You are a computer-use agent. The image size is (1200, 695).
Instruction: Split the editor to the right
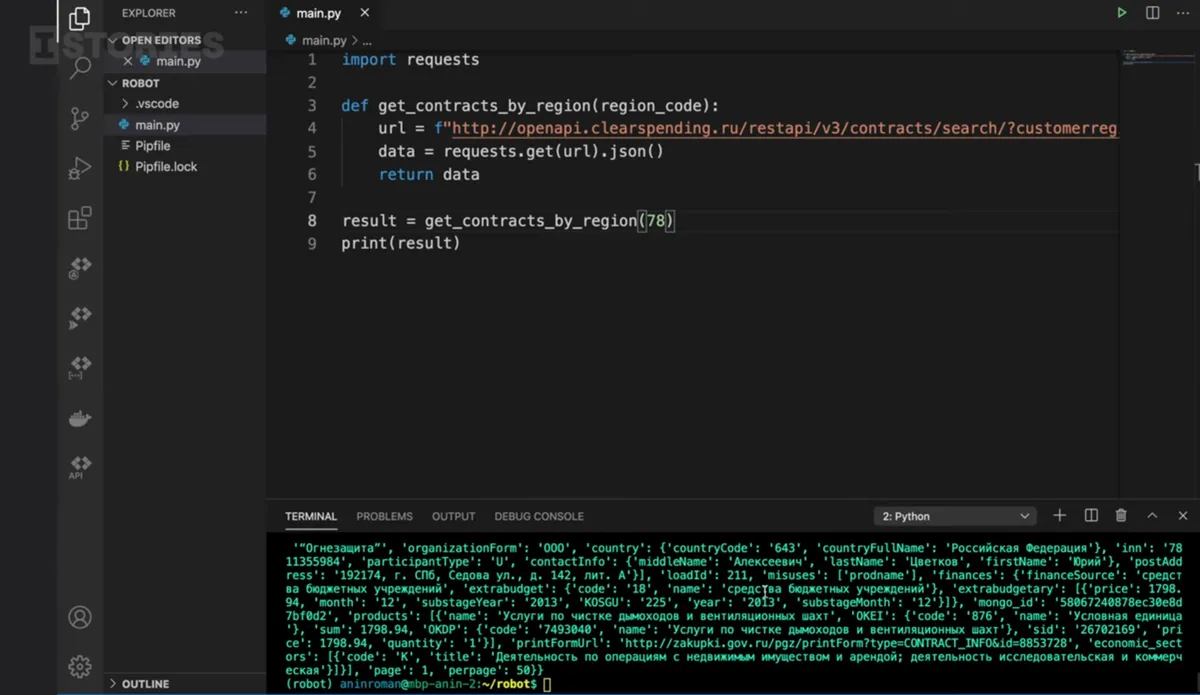coord(1153,13)
